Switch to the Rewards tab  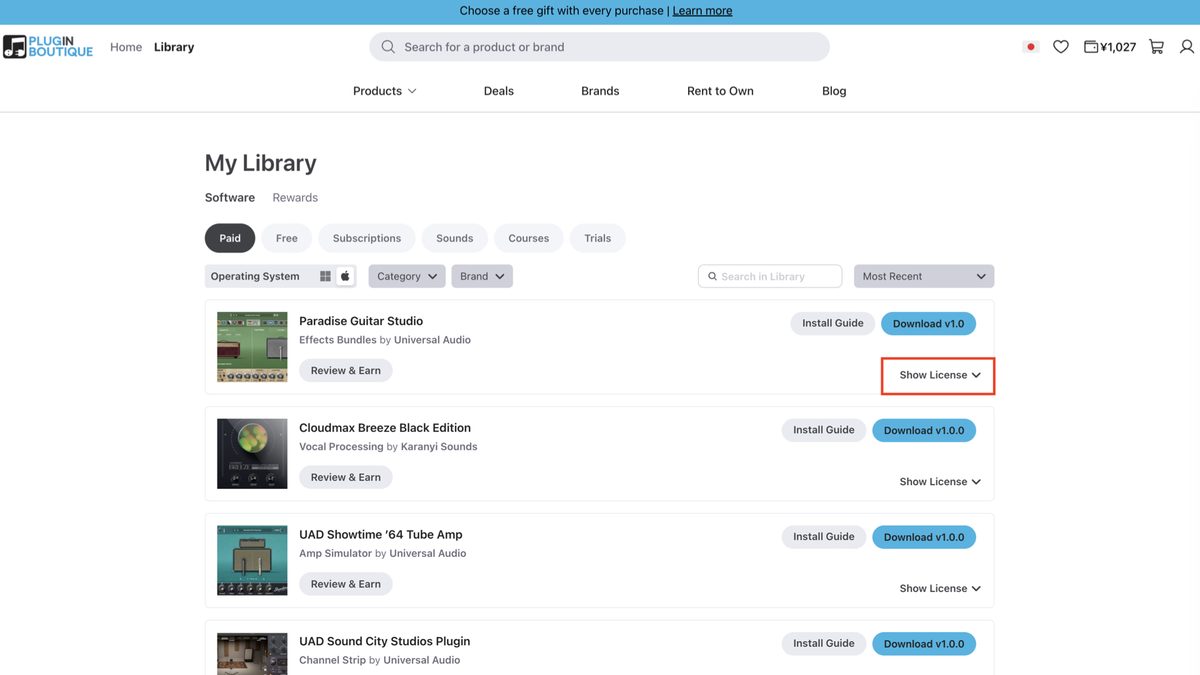click(295, 198)
